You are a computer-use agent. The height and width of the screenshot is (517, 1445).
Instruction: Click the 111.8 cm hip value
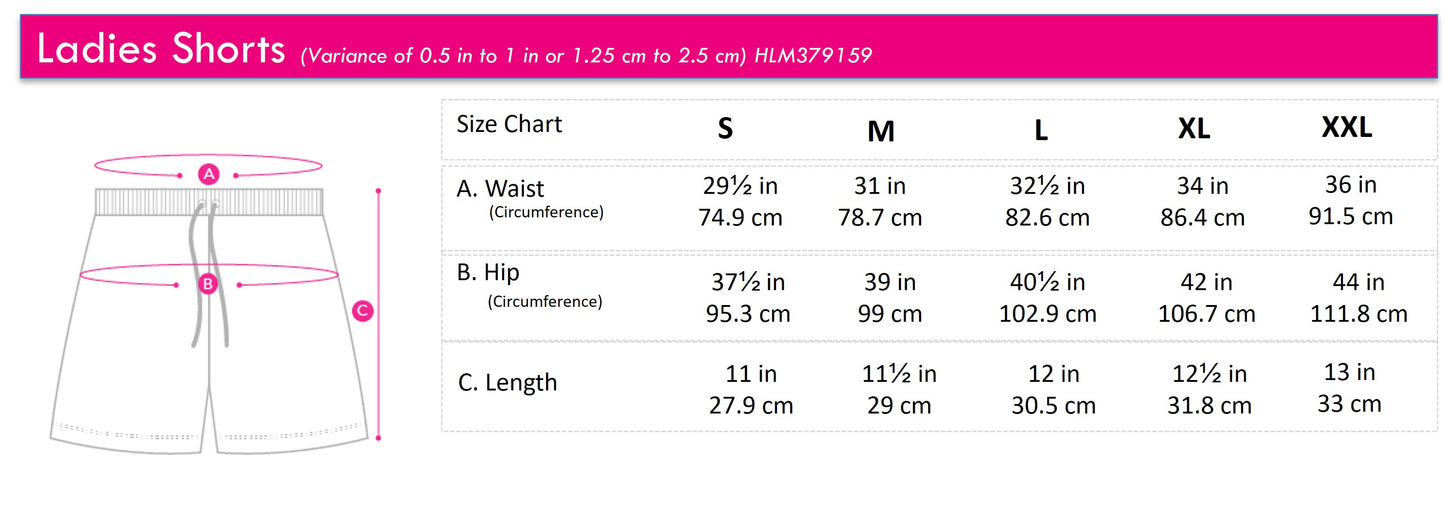[1358, 314]
